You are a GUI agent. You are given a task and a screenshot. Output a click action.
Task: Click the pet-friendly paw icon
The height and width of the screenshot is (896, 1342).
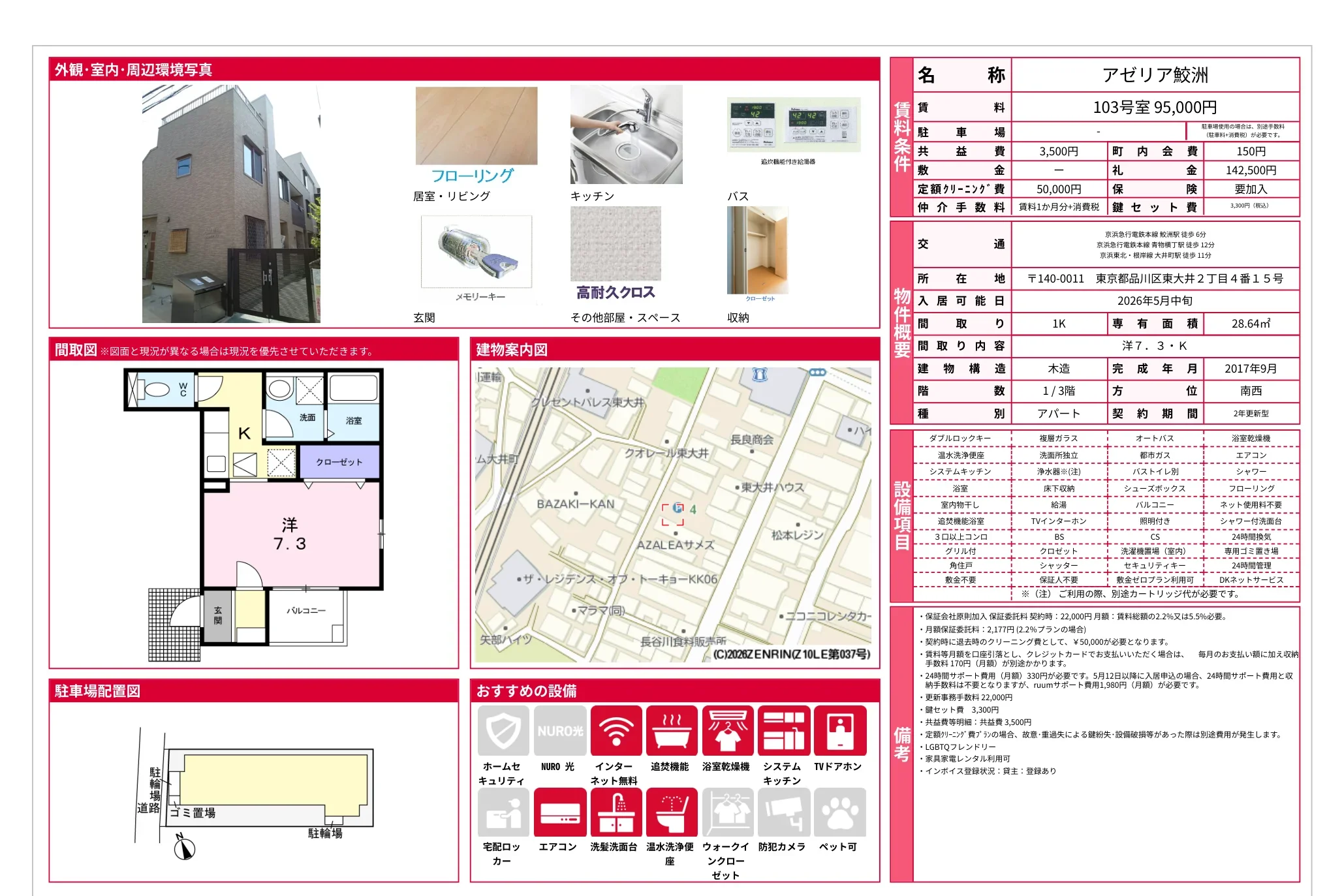point(840,812)
